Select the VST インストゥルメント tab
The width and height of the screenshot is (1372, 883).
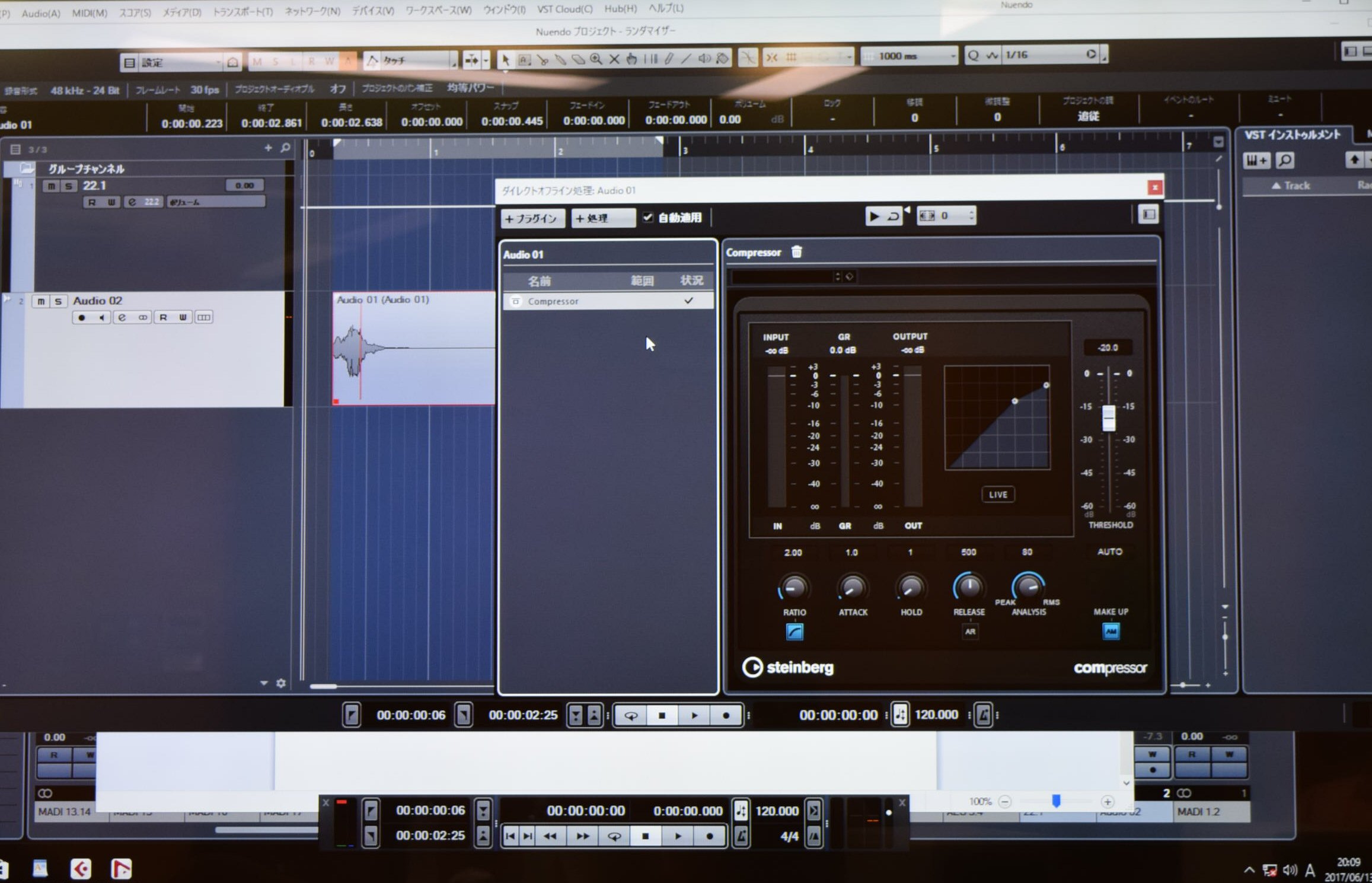(1293, 135)
